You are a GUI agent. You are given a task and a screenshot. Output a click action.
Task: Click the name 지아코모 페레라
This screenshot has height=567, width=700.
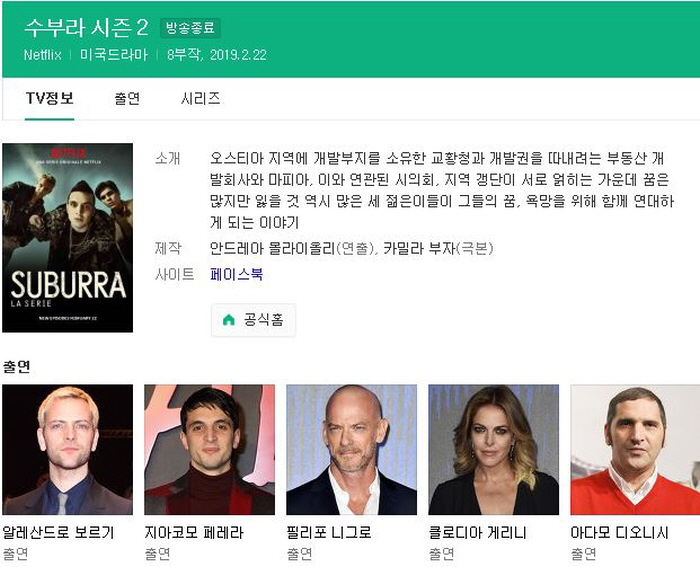point(194,532)
